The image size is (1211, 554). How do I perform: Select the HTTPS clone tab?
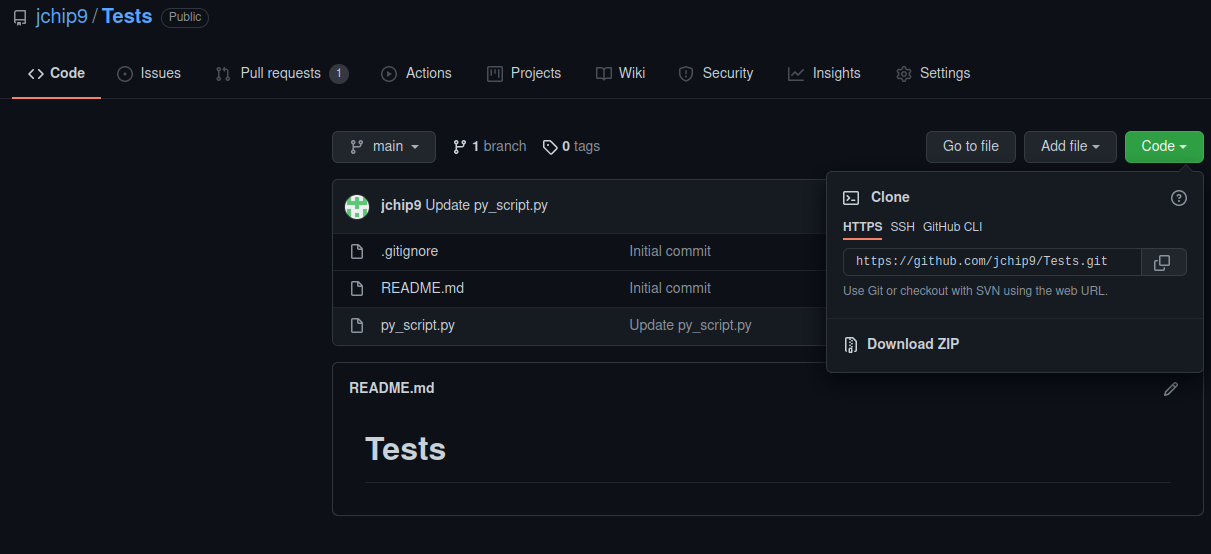click(862, 227)
